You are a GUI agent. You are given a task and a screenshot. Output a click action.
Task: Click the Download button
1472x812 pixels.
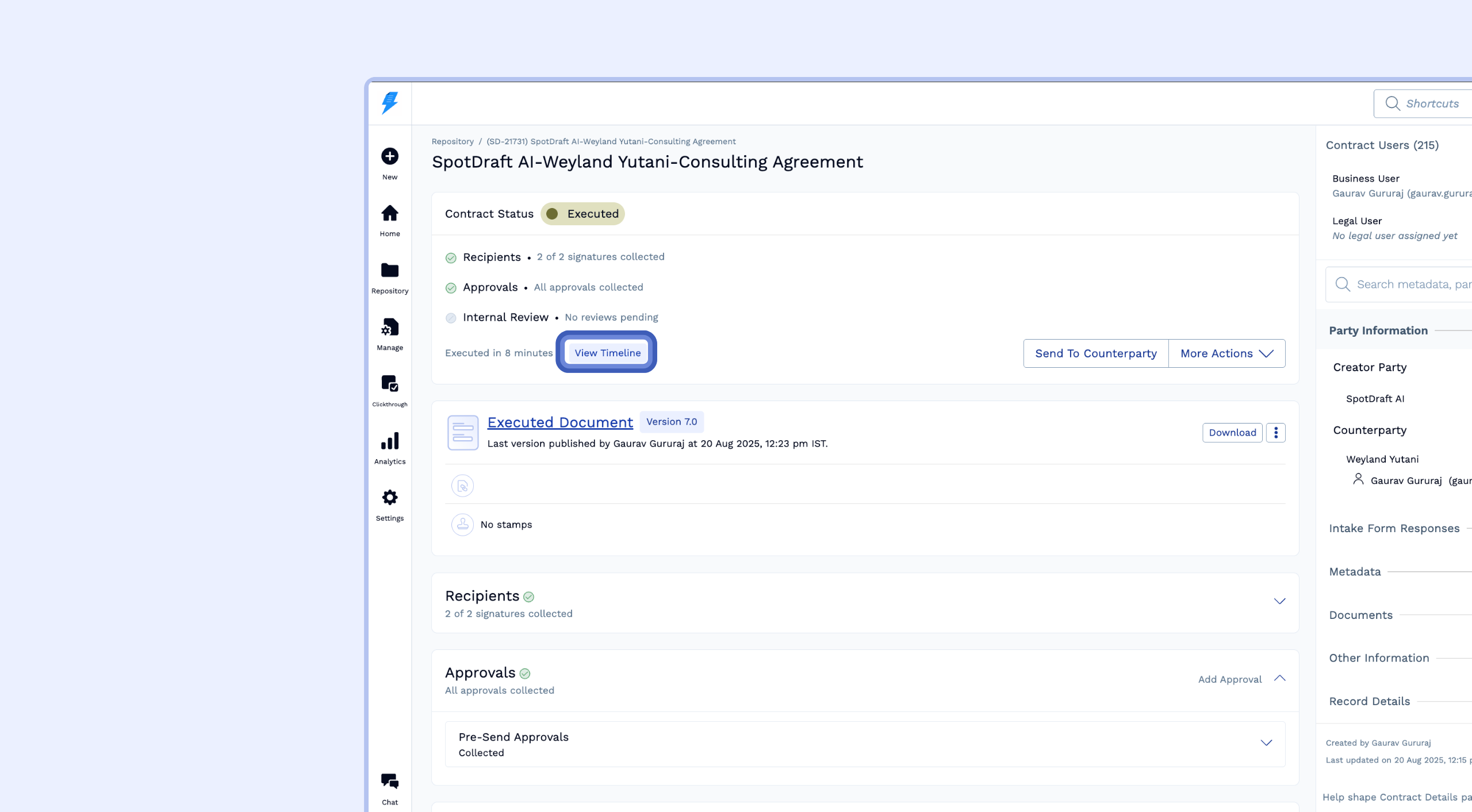(x=1232, y=433)
